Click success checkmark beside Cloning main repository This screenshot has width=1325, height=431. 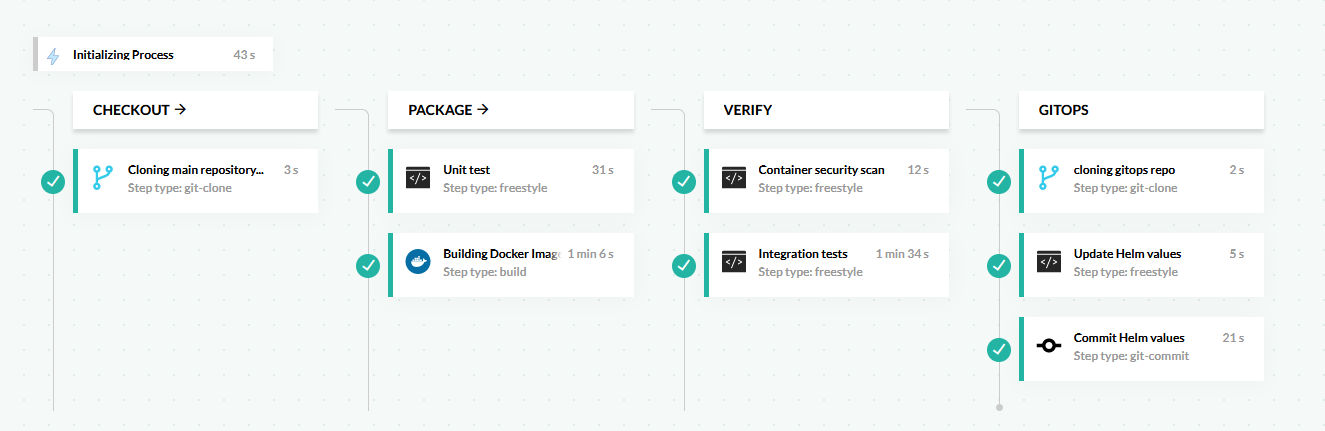[53, 182]
